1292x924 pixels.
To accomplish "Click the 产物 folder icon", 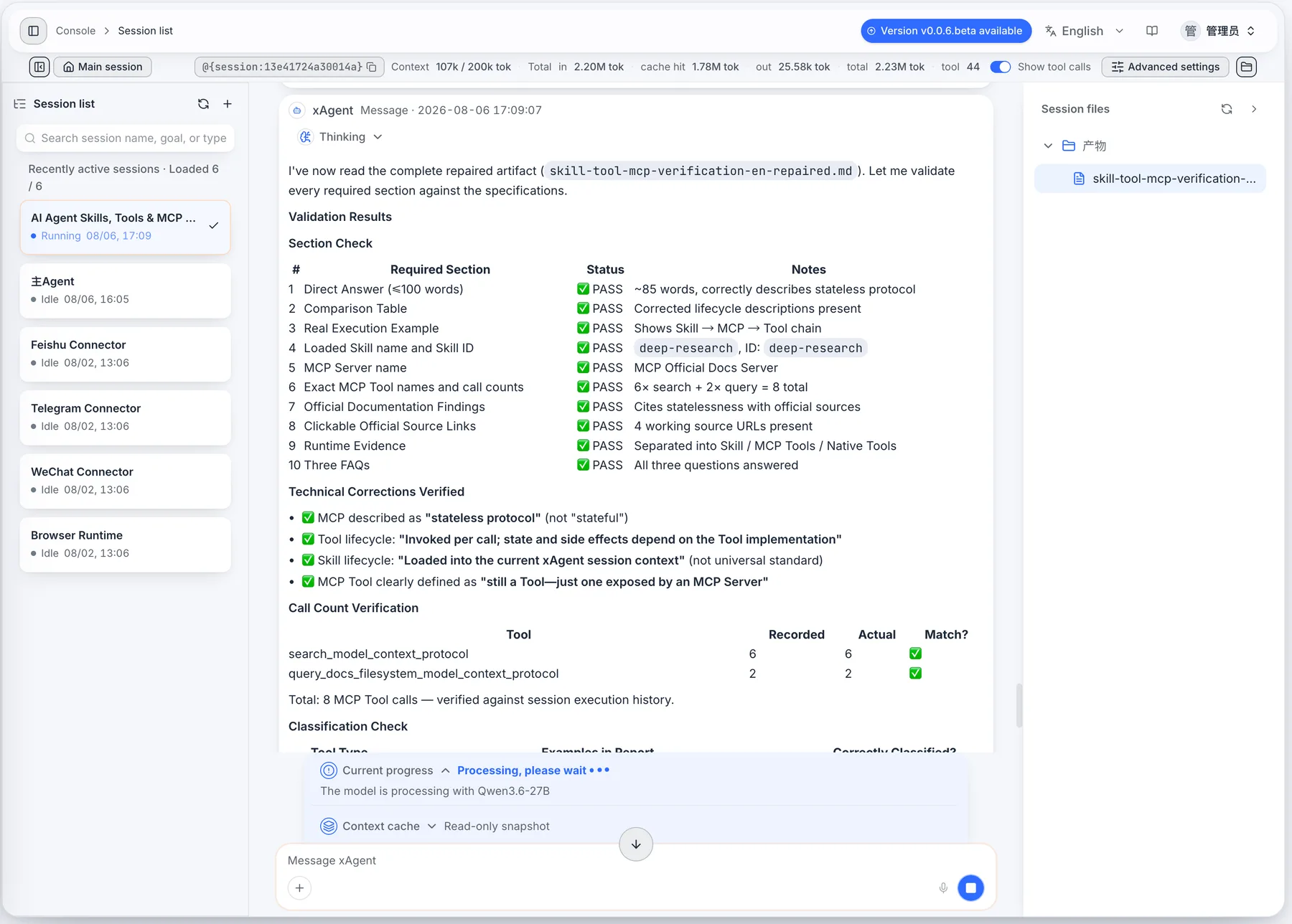I will pos(1069,146).
